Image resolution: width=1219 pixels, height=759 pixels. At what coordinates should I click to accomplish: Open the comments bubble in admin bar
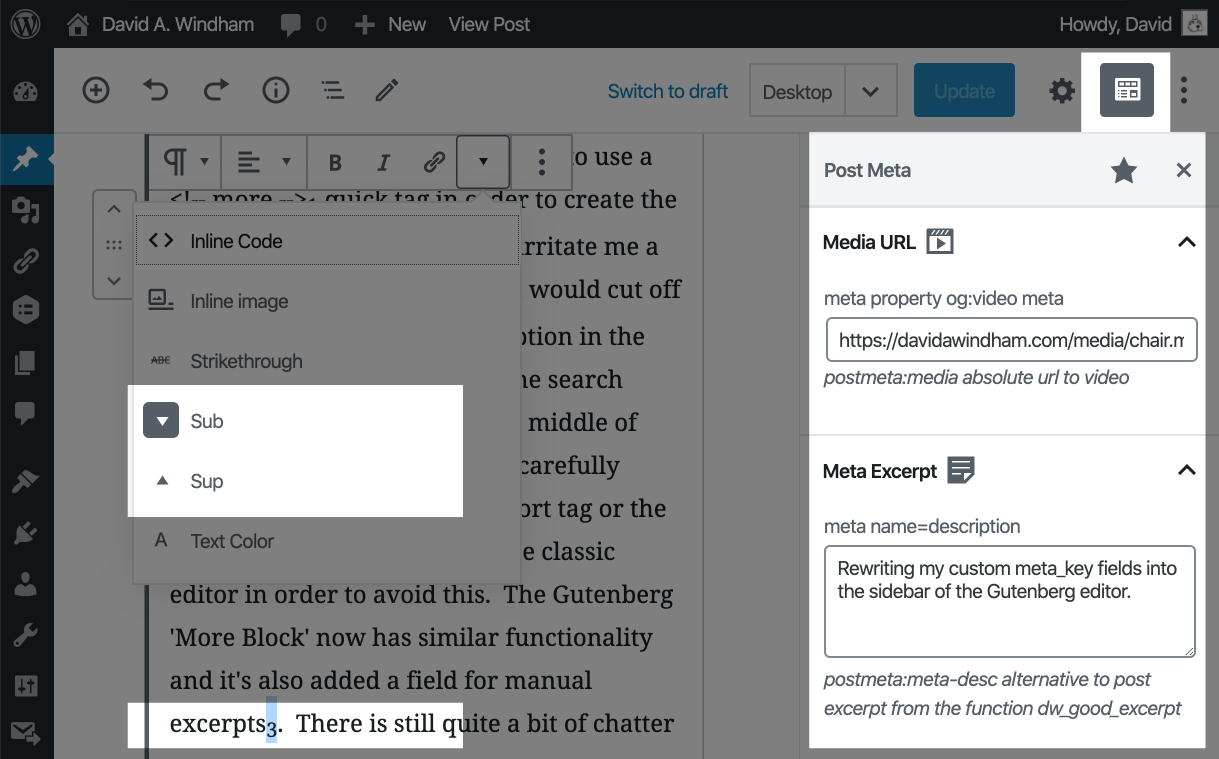click(x=304, y=24)
